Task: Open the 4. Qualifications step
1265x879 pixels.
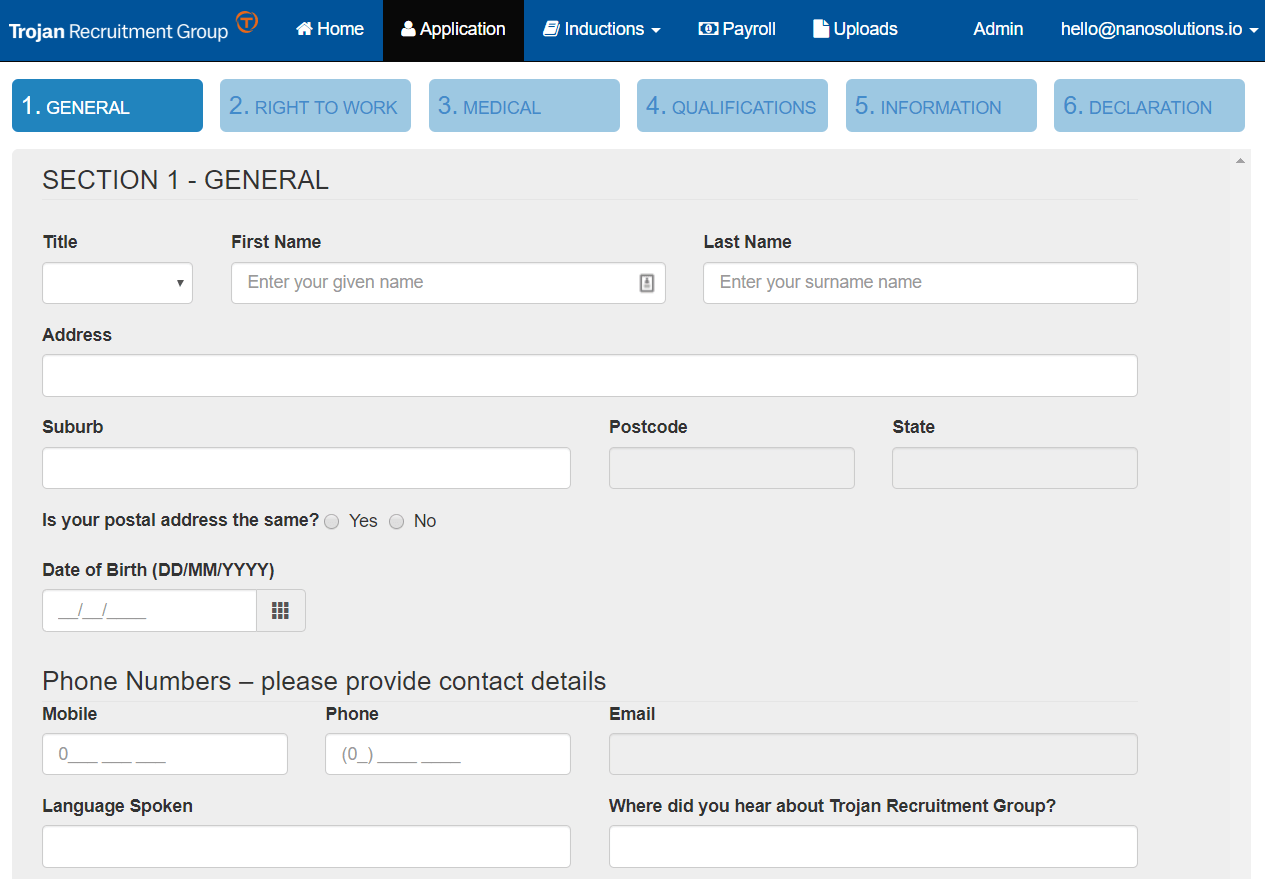Action: pos(732,106)
